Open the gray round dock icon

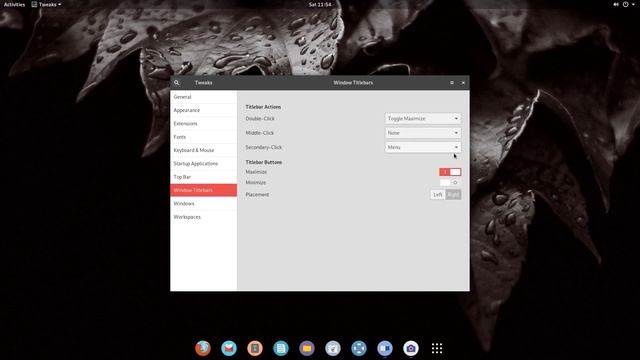pyautogui.click(x=333, y=348)
